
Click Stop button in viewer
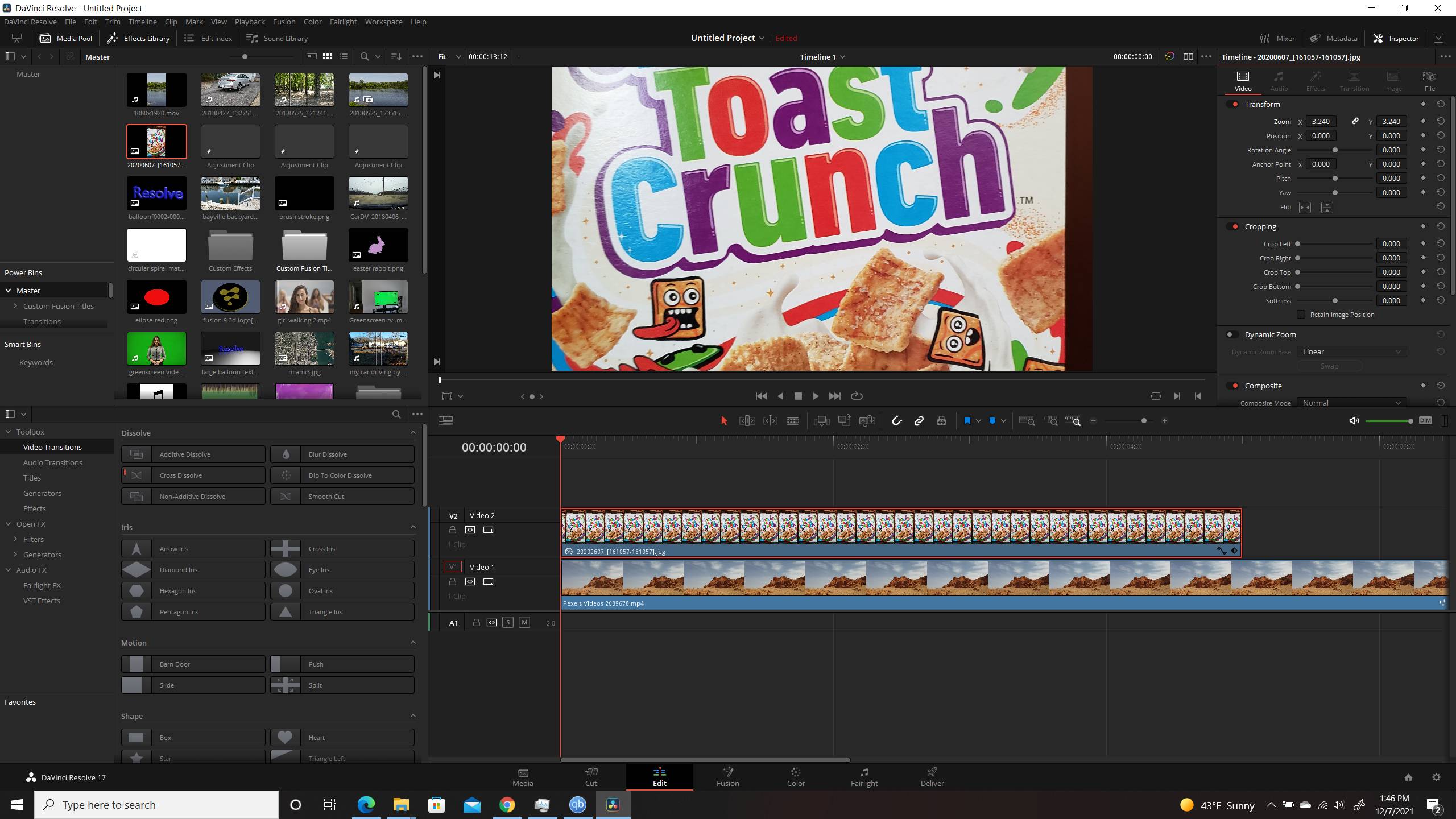click(798, 396)
